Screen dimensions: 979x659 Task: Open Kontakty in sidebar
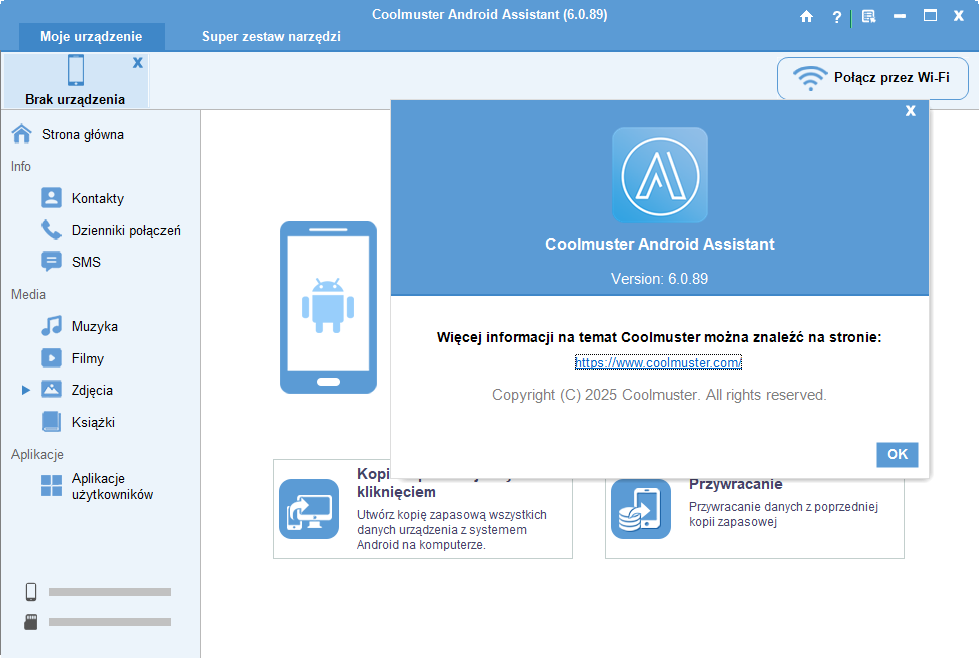(x=97, y=198)
